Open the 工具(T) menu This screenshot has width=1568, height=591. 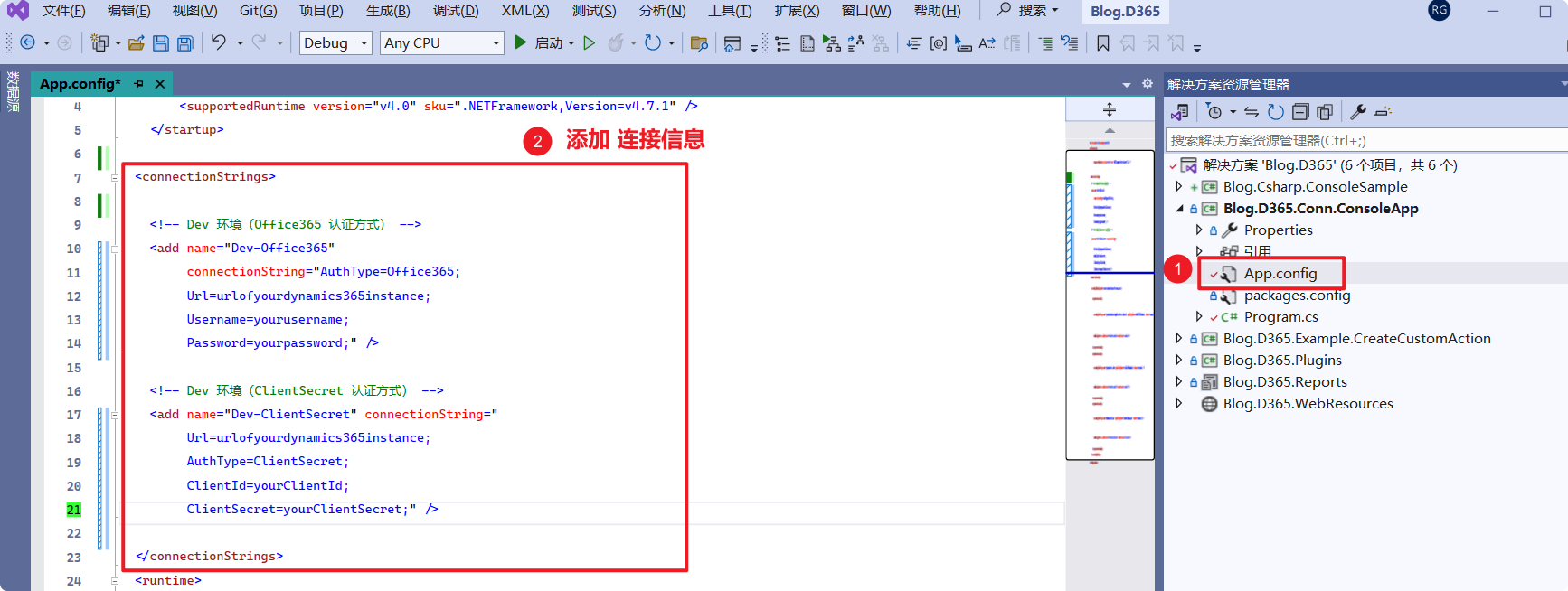[730, 11]
